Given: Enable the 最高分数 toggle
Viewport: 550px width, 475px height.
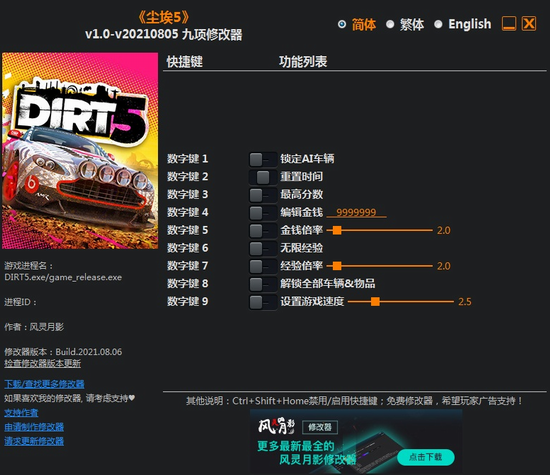Looking at the screenshot, I should [x=263, y=195].
